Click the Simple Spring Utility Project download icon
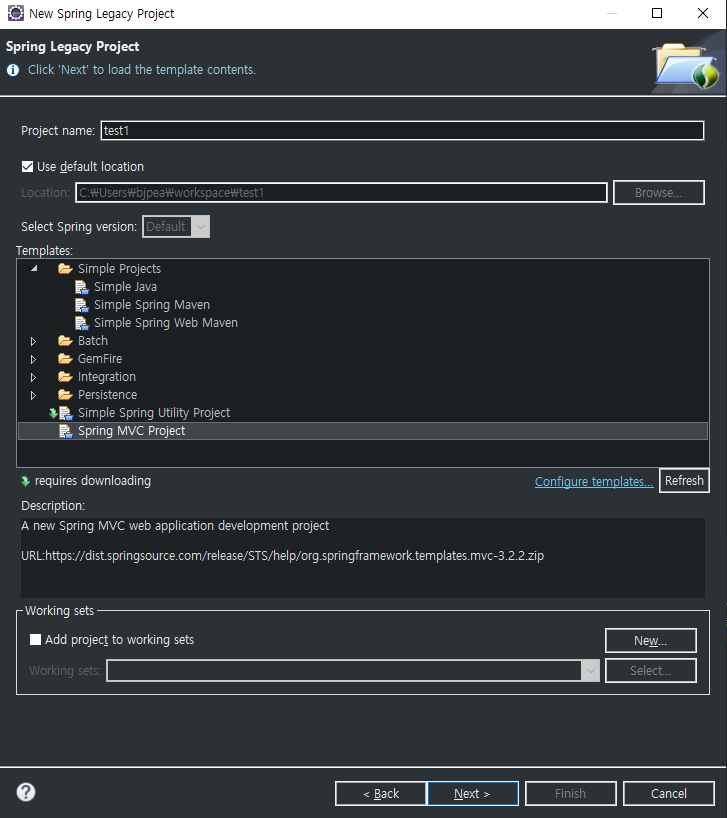727x818 pixels. click(53, 413)
